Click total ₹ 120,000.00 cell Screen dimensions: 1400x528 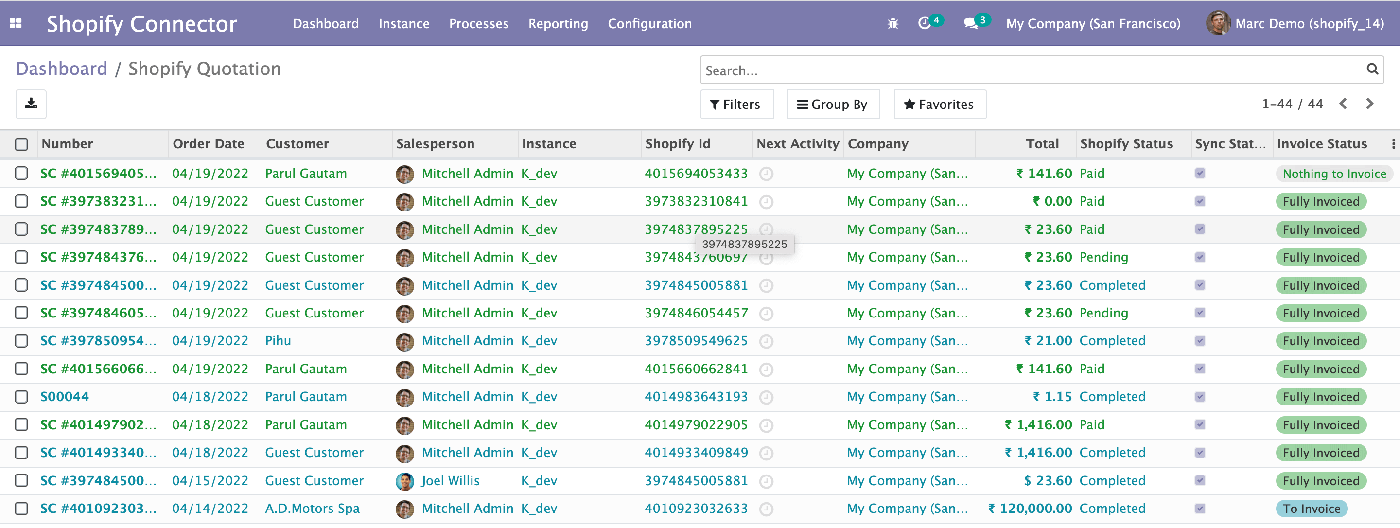click(x=1030, y=509)
